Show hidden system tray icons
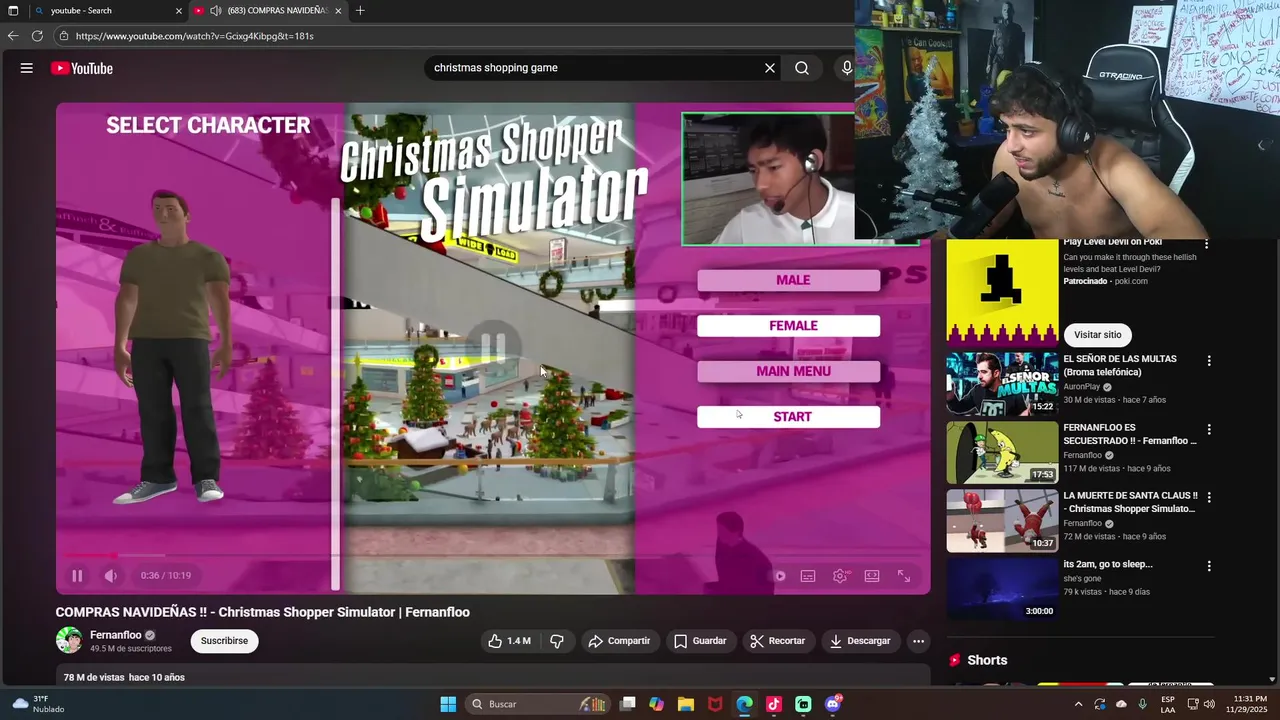Image resolution: width=1280 pixels, height=720 pixels. 1078,704
